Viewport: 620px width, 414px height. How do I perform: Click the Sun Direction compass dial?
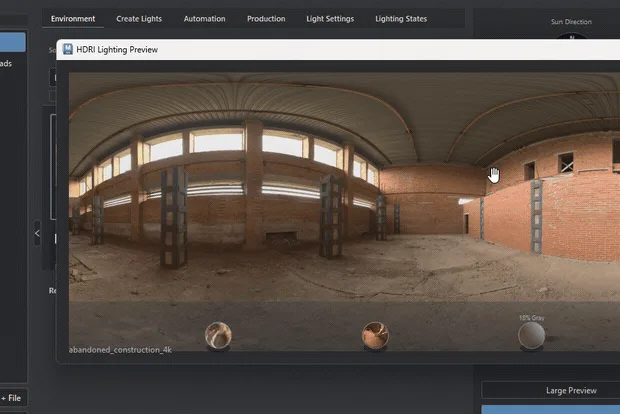[x=571, y=36]
